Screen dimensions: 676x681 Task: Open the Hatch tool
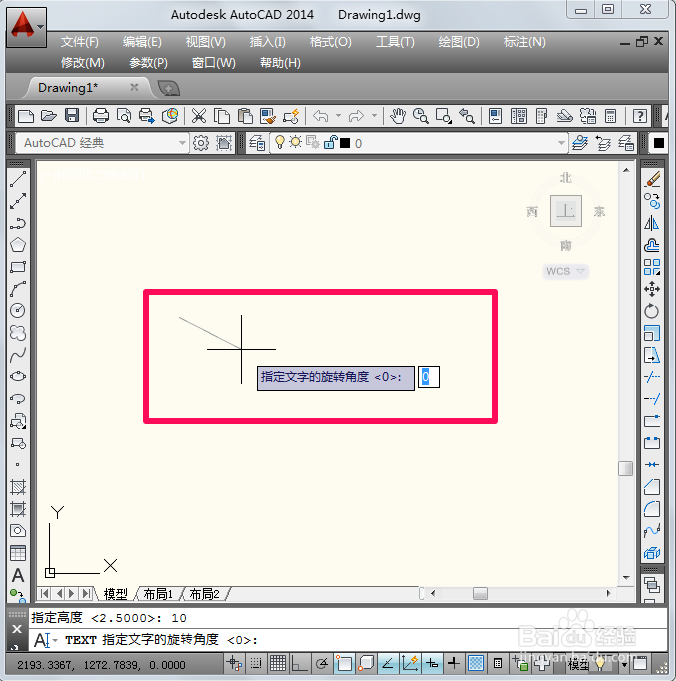(18, 487)
